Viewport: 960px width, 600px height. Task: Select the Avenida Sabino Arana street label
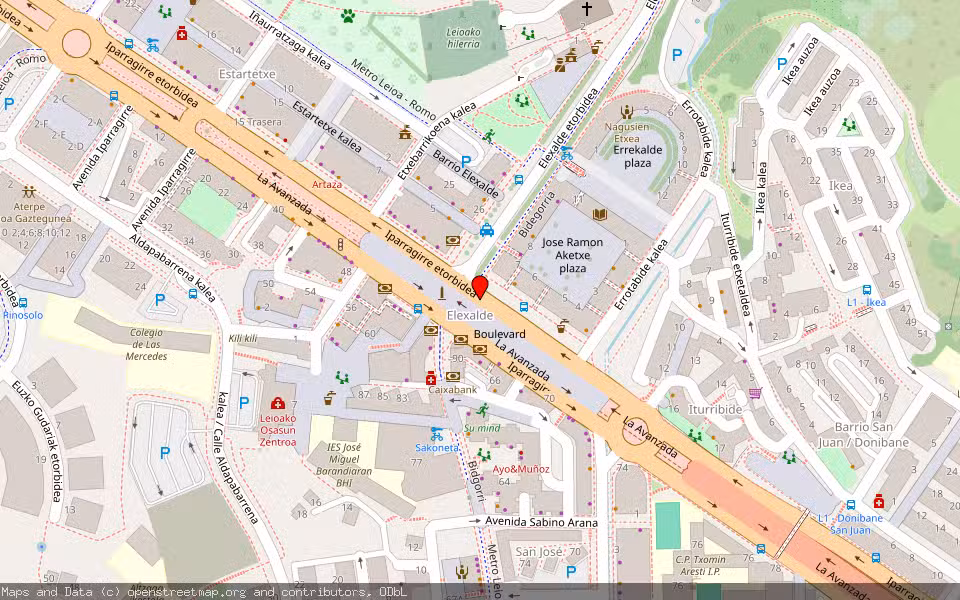[x=541, y=522]
